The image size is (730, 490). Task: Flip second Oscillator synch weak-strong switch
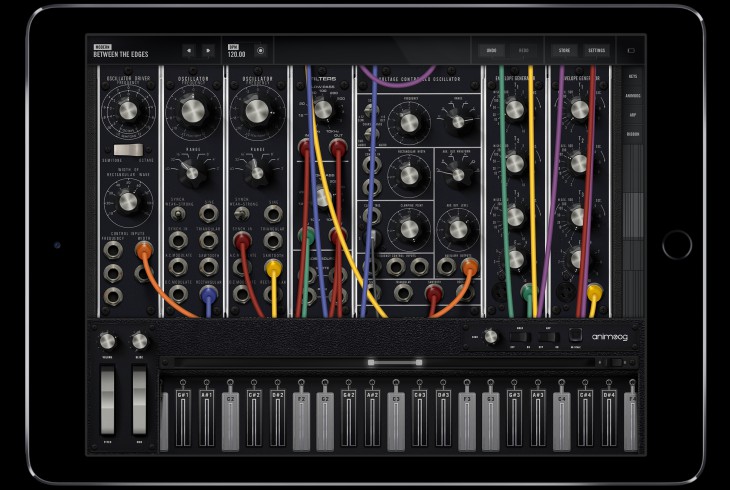tap(241, 211)
